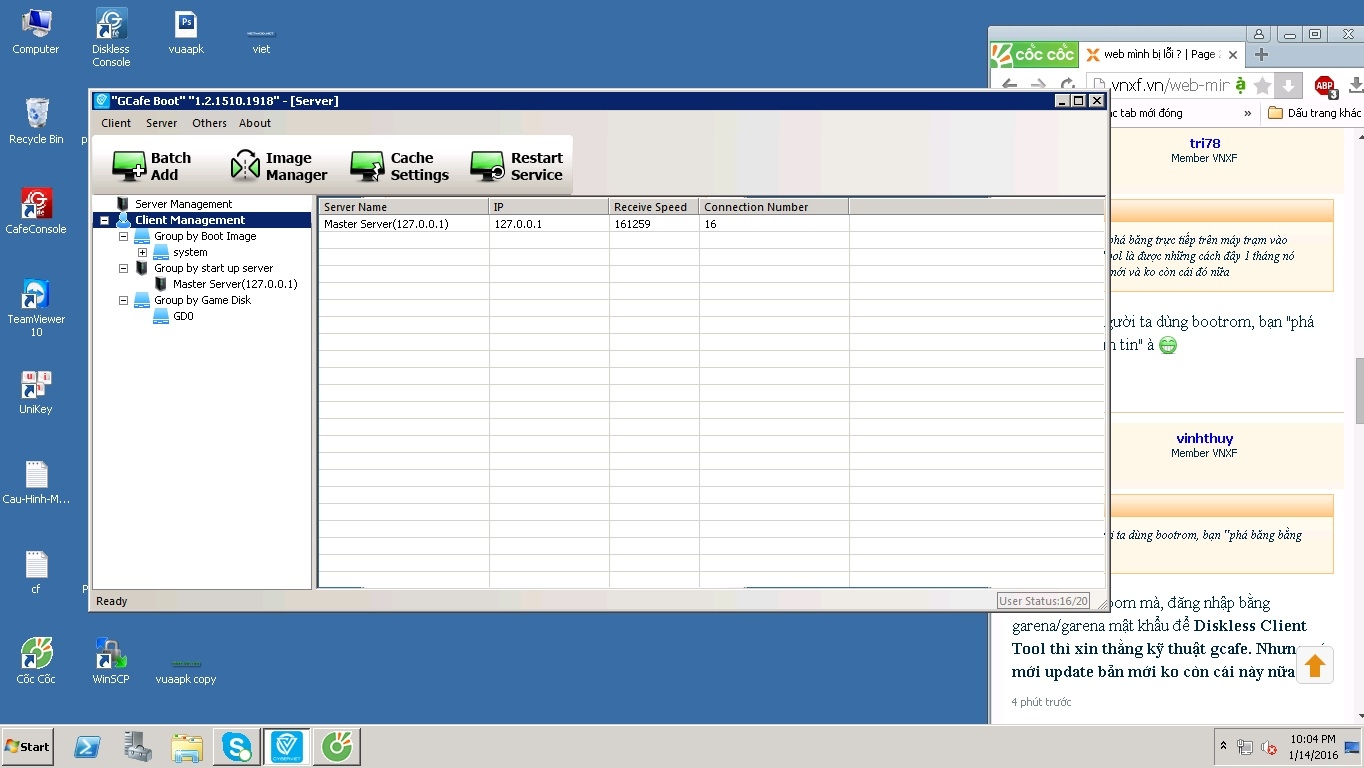Screen dimensions: 1364x768
Task: Sort by the Receive Speed column header
Action: (652, 207)
